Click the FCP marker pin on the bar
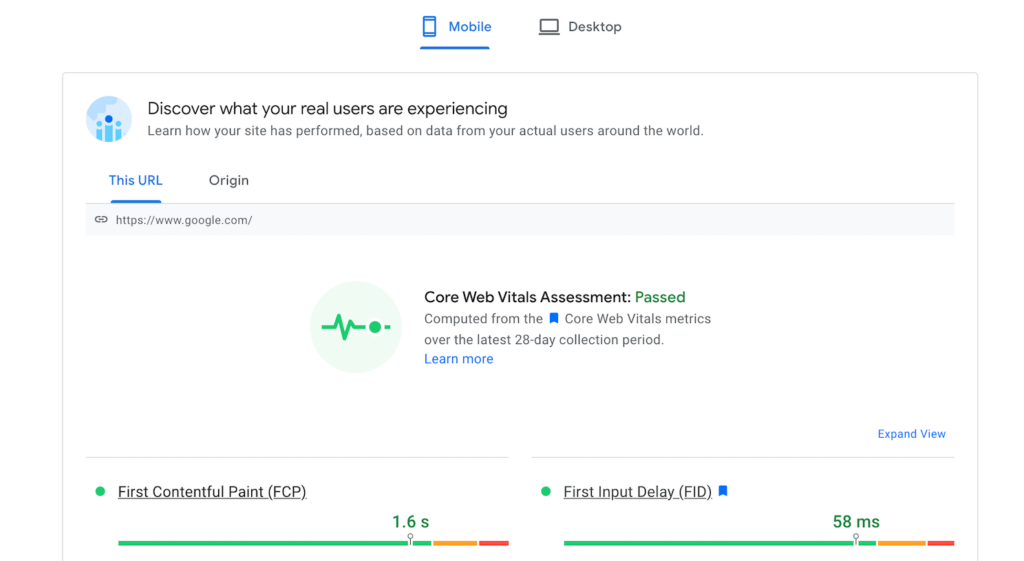The height and width of the screenshot is (561, 1024). pyautogui.click(x=410, y=540)
